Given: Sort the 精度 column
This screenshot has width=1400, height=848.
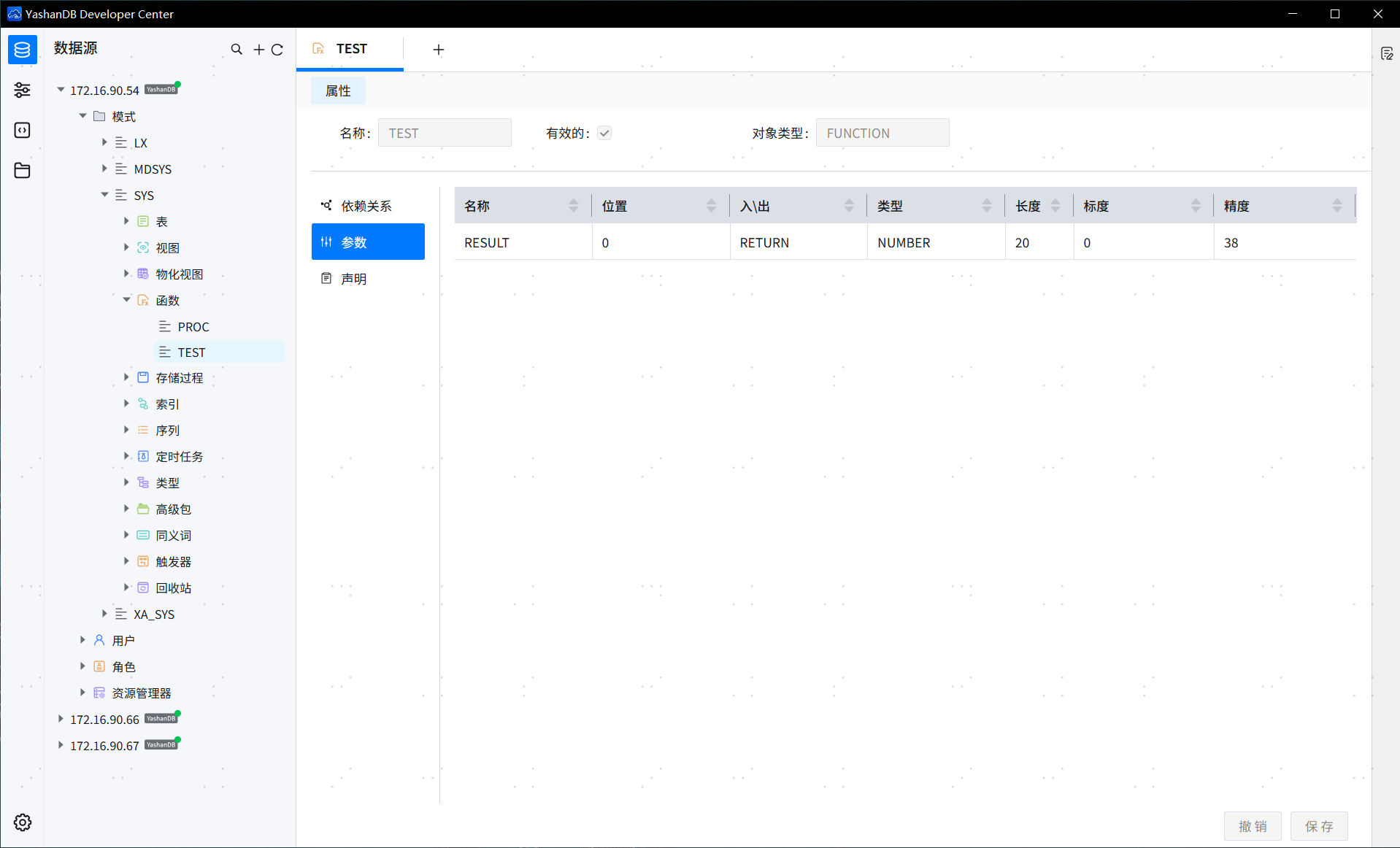Looking at the screenshot, I should point(1337,206).
